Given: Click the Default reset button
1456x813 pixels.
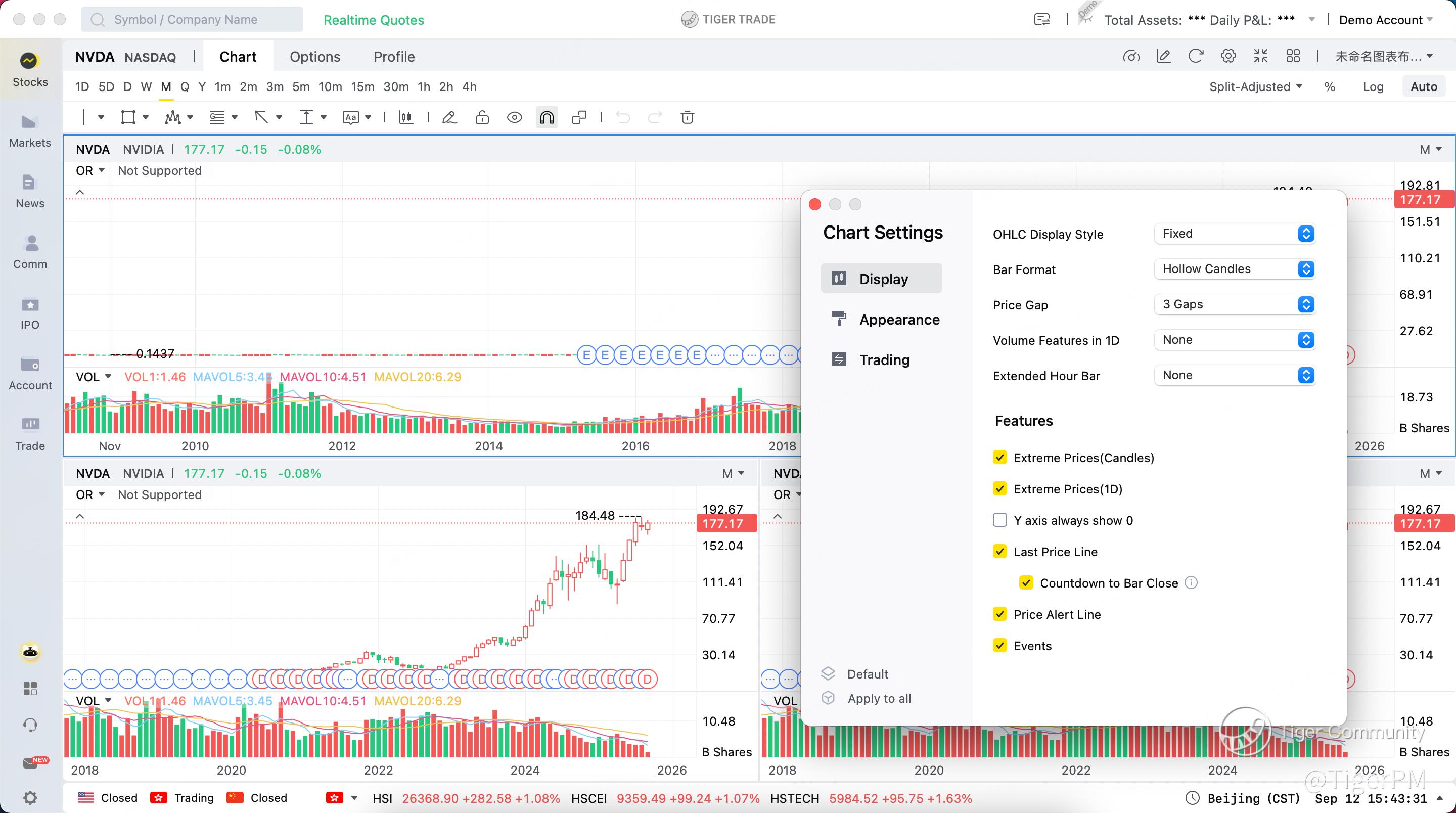Looking at the screenshot, I should tap(867, 674).
